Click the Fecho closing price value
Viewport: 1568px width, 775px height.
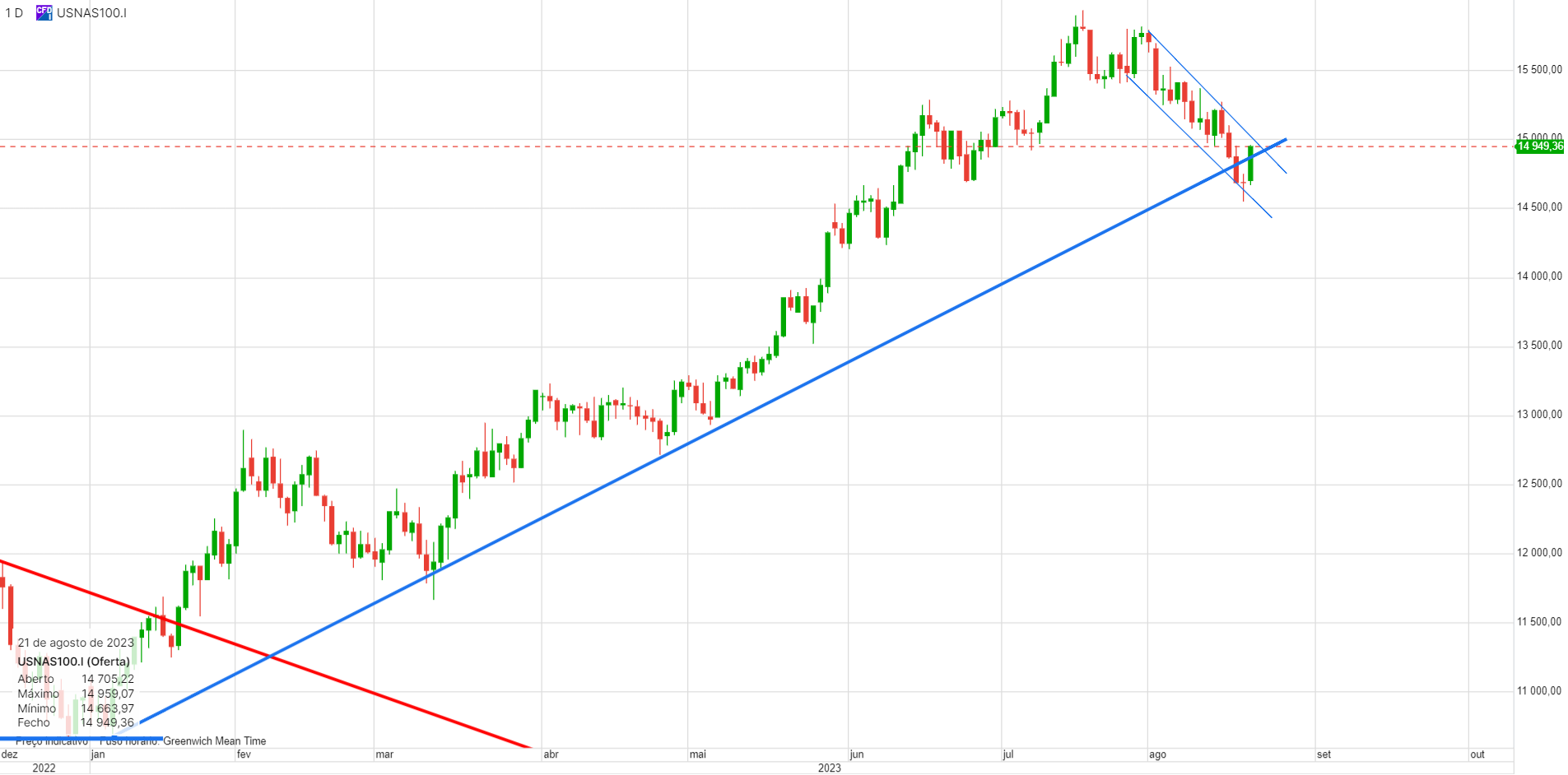click(107, 722)
